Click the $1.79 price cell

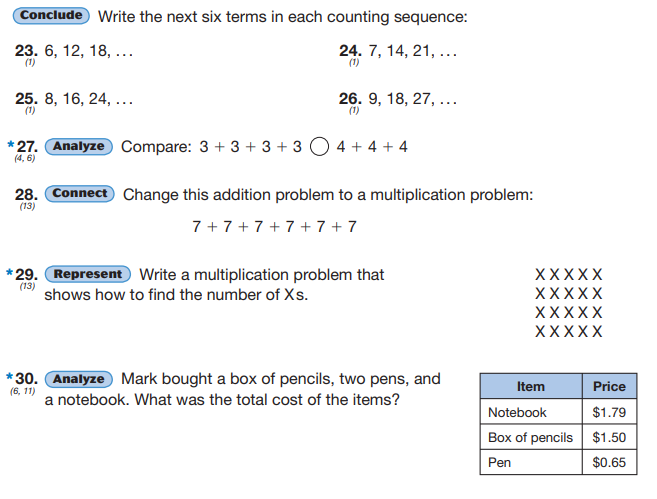click(x=609, y=412)
